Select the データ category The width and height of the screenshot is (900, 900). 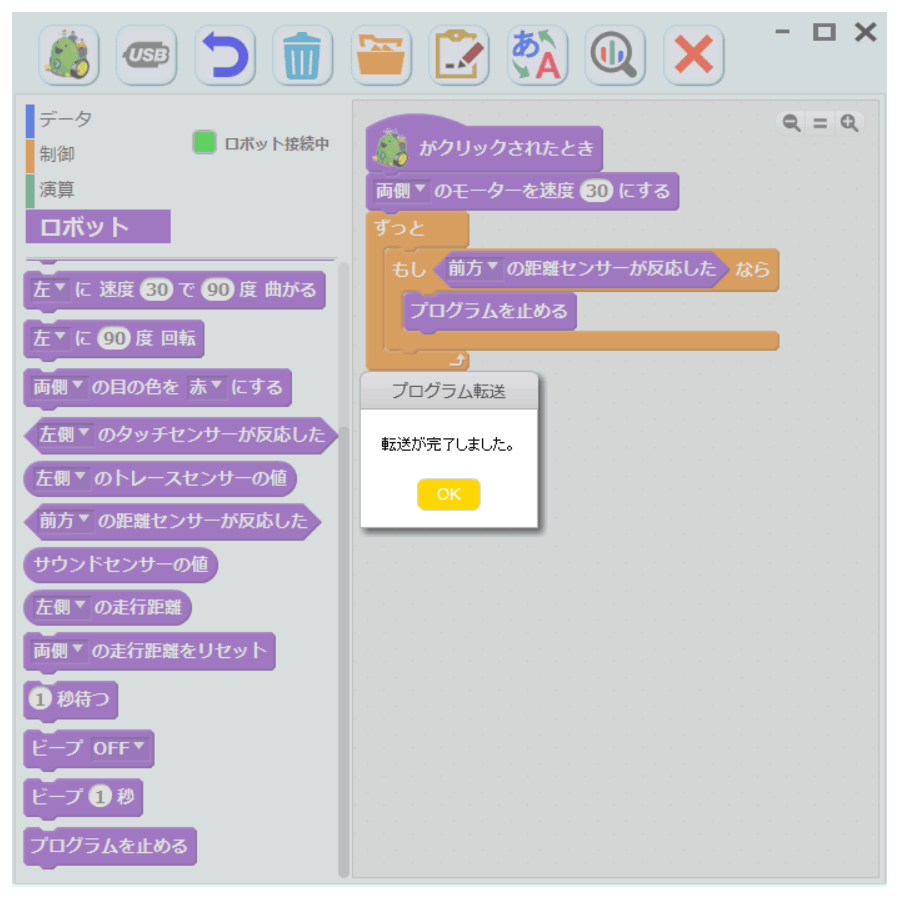(x=65, y=119)
